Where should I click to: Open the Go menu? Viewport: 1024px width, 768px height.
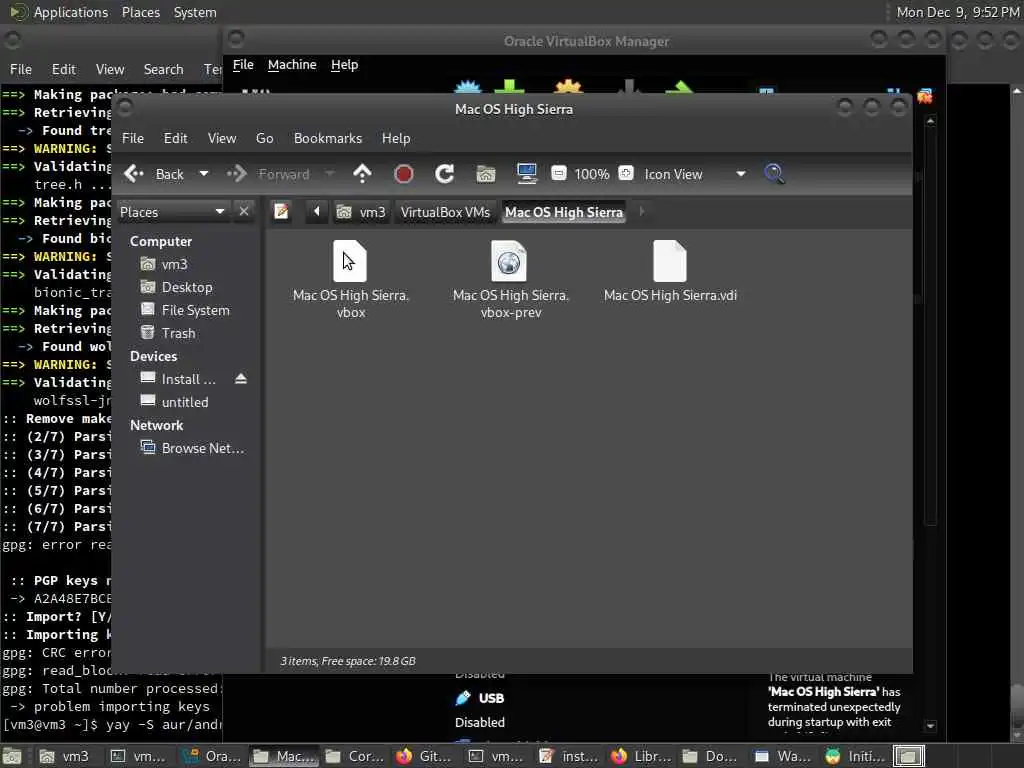[264, 138]
